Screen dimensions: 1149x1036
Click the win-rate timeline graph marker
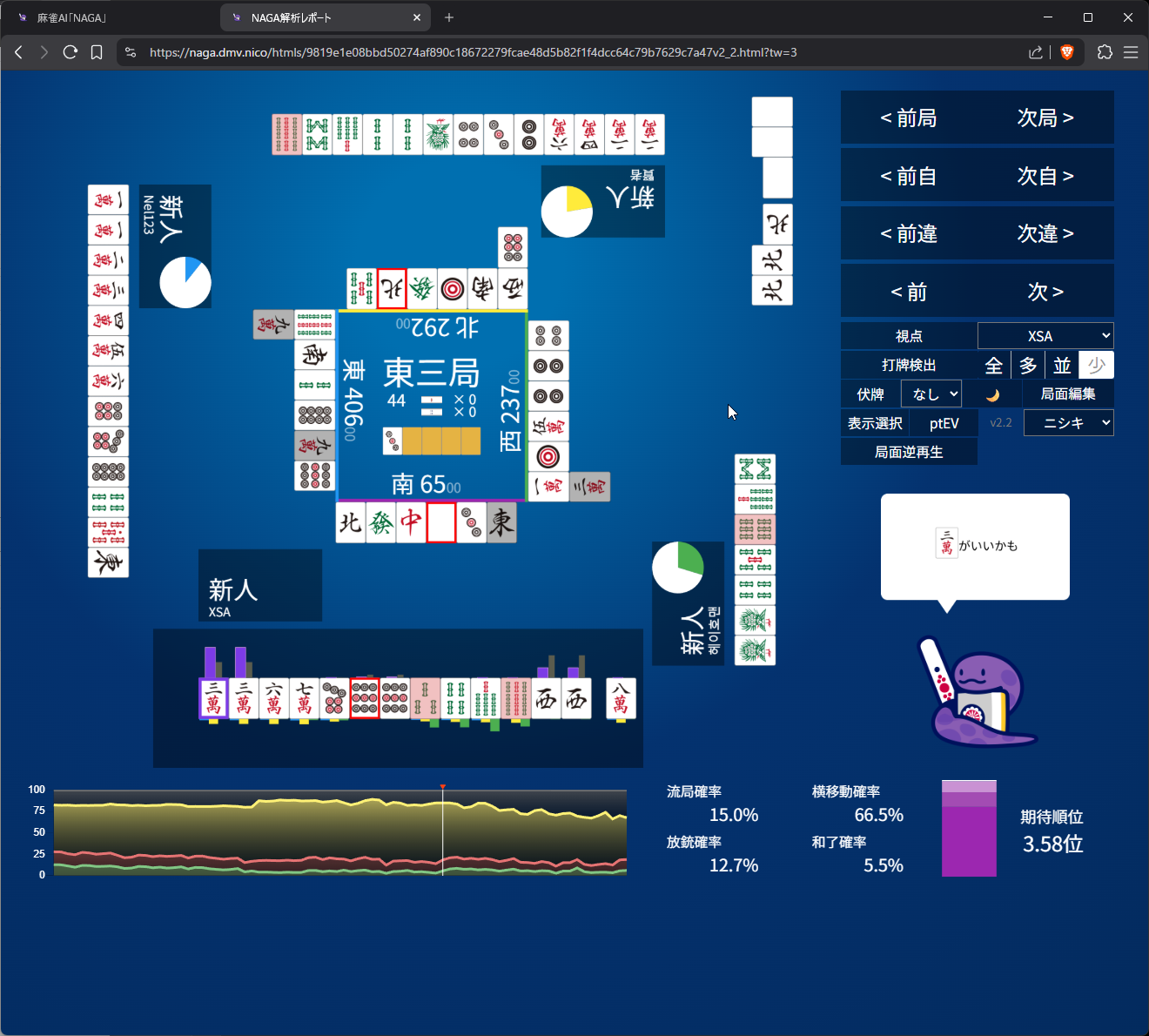442,789
